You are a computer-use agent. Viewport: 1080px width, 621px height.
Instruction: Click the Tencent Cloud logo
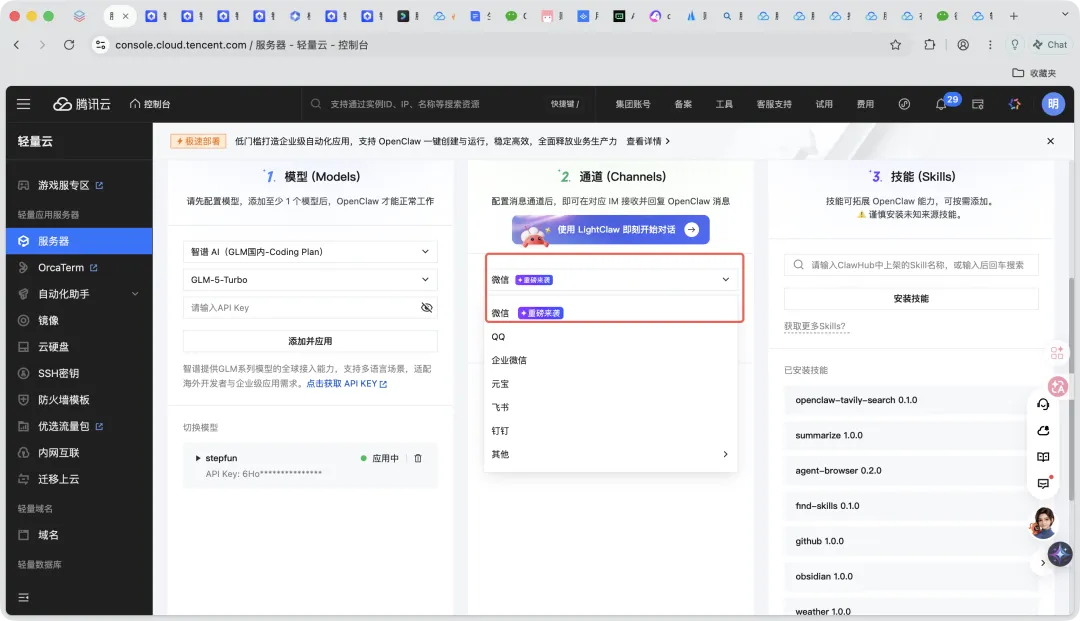(x=82, y=104)
